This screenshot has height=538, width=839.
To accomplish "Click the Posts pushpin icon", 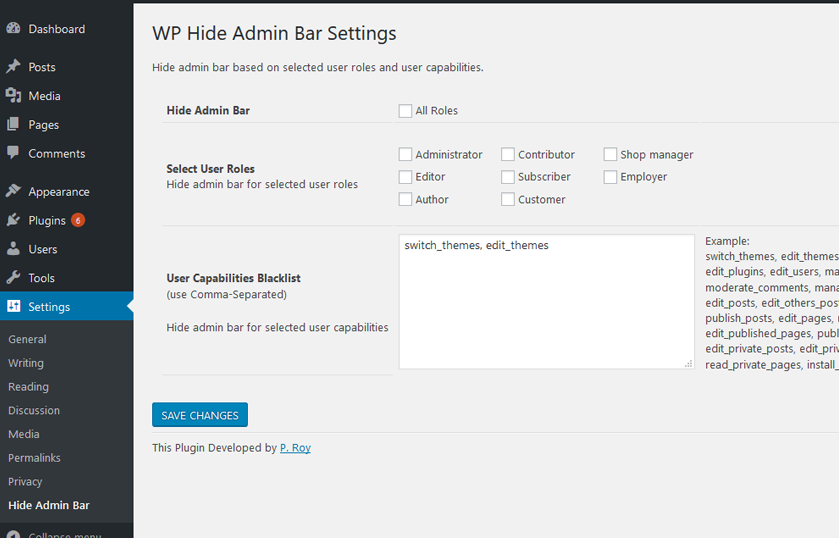I will pyautogui.click(x=13, y=66).
